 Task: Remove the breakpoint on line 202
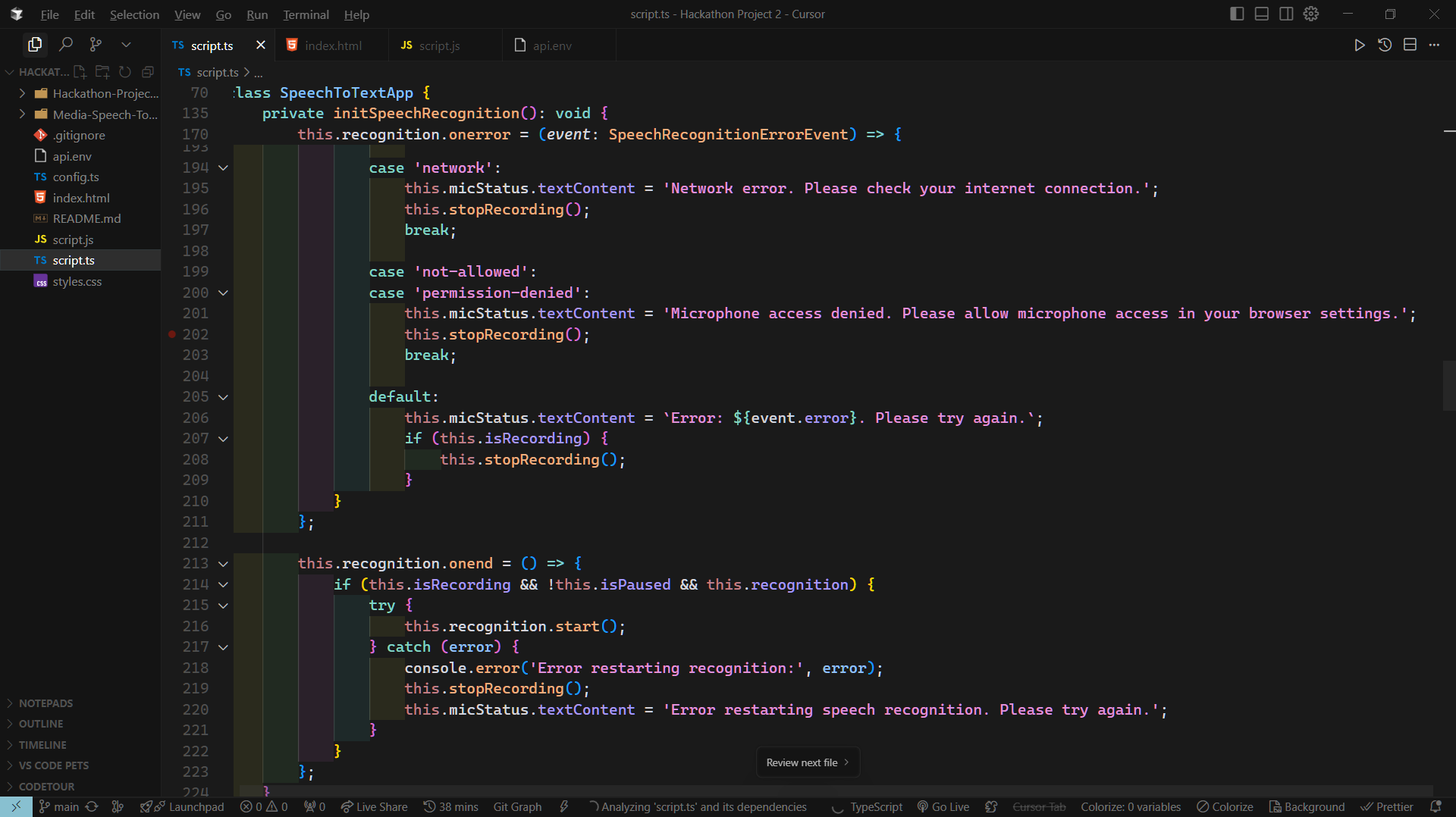coord(172,334)
